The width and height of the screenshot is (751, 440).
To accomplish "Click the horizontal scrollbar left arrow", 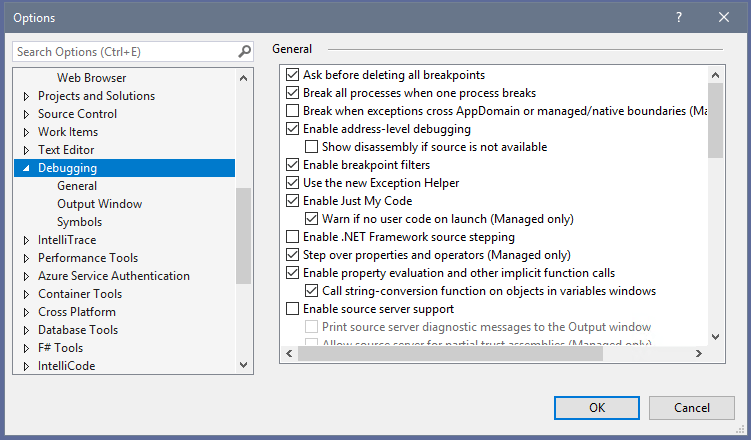I will [x=289, y=354].
